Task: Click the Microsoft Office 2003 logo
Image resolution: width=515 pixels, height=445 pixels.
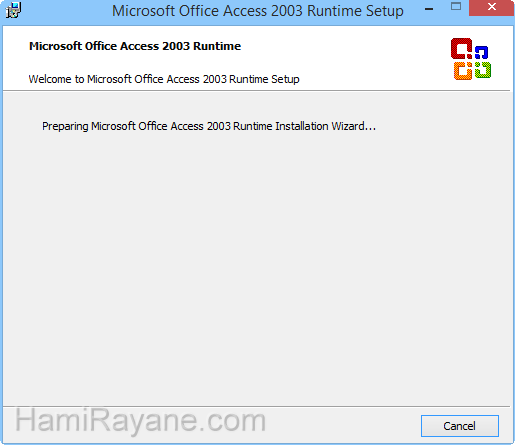Action: click(471, 59)
